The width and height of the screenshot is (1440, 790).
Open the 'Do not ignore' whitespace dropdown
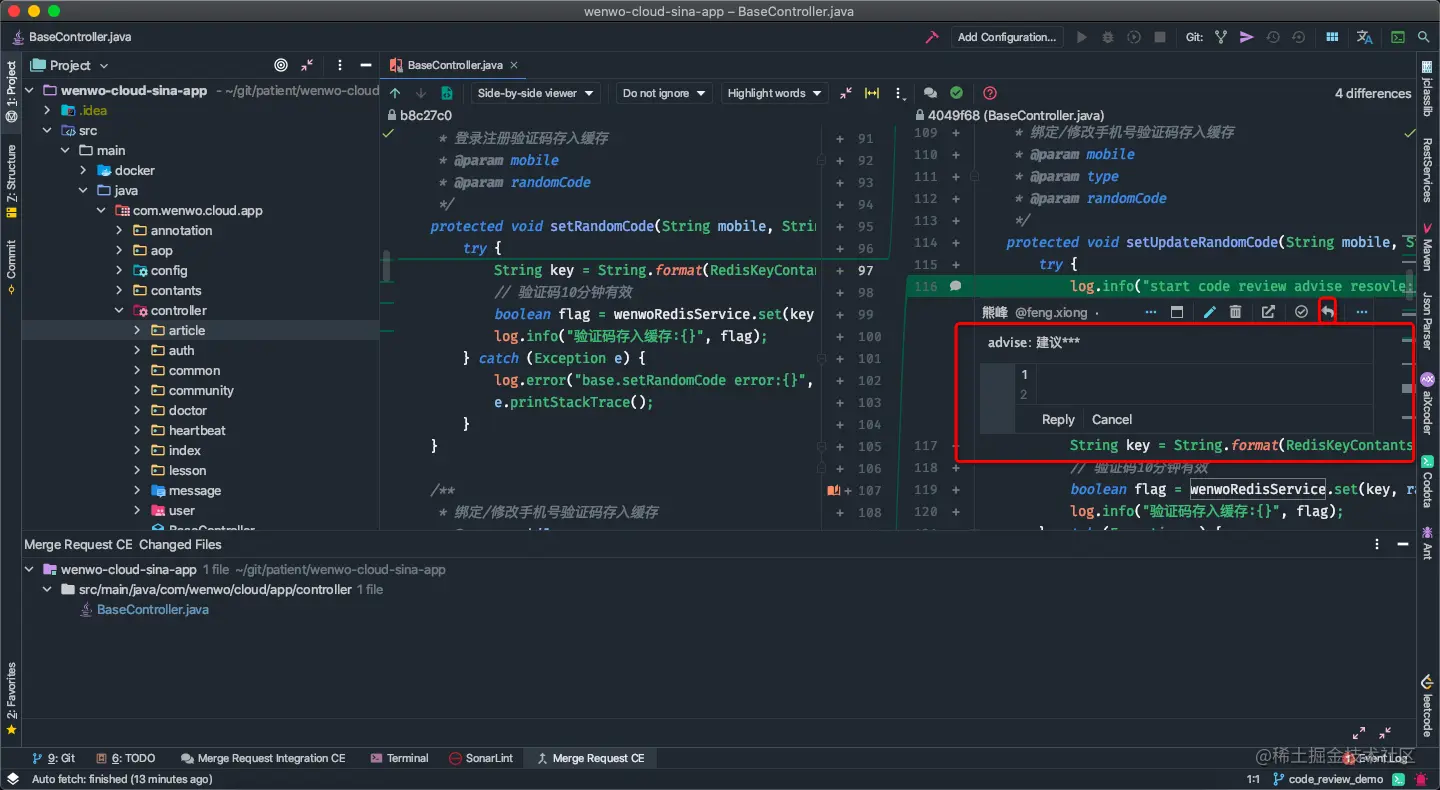point(663,93)
